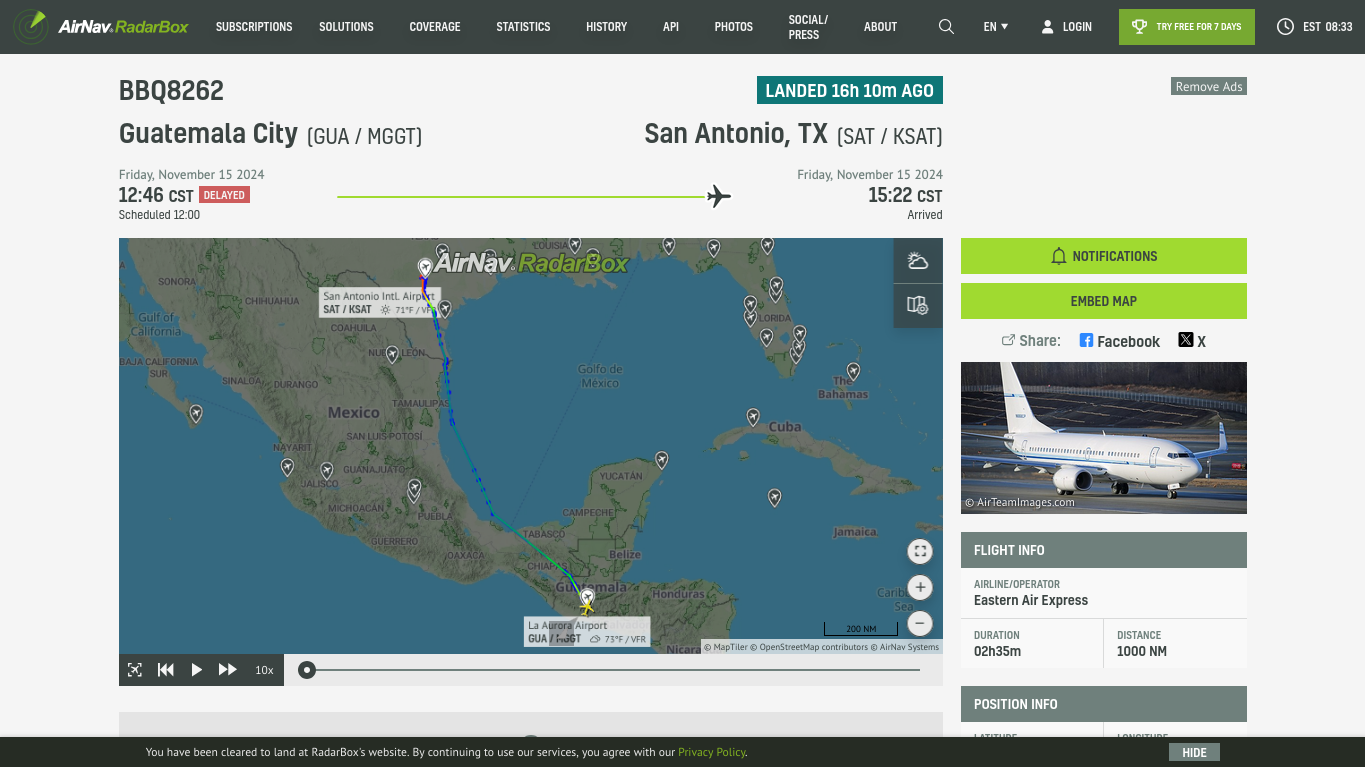Open the Statistics menu
1365x767 pixels.
523,27
